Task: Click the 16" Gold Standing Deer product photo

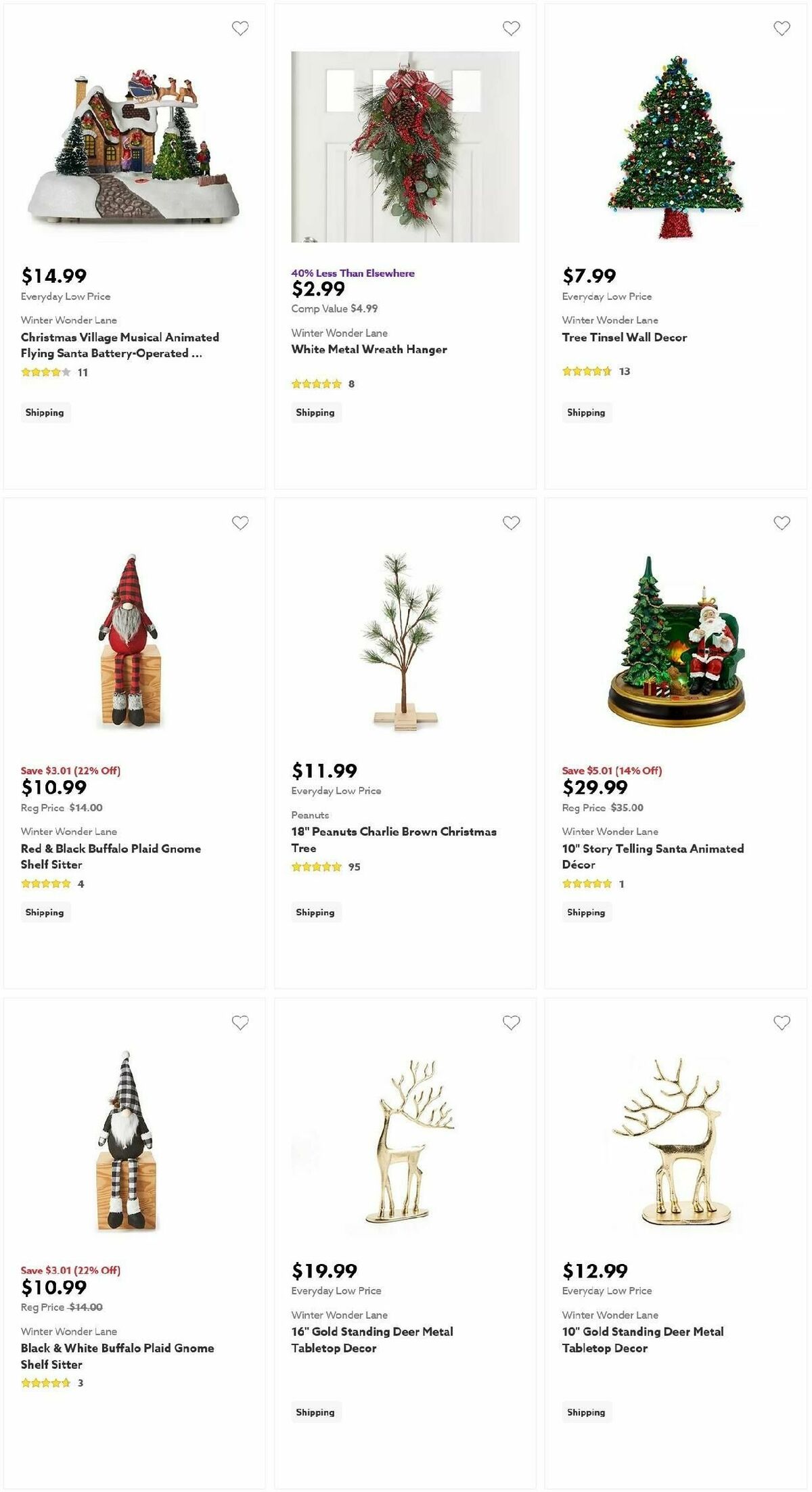Action: coord(406,1144)
